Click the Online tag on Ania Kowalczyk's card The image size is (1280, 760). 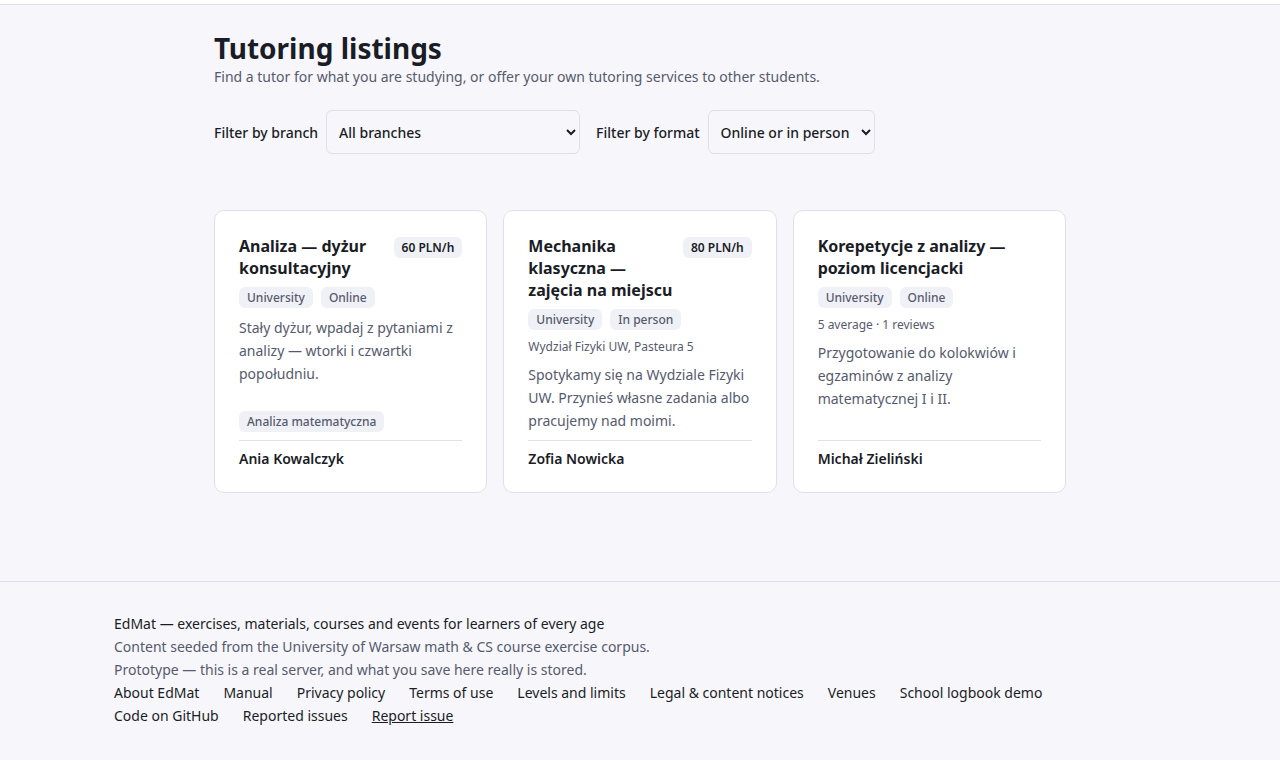tap(348, 297)
